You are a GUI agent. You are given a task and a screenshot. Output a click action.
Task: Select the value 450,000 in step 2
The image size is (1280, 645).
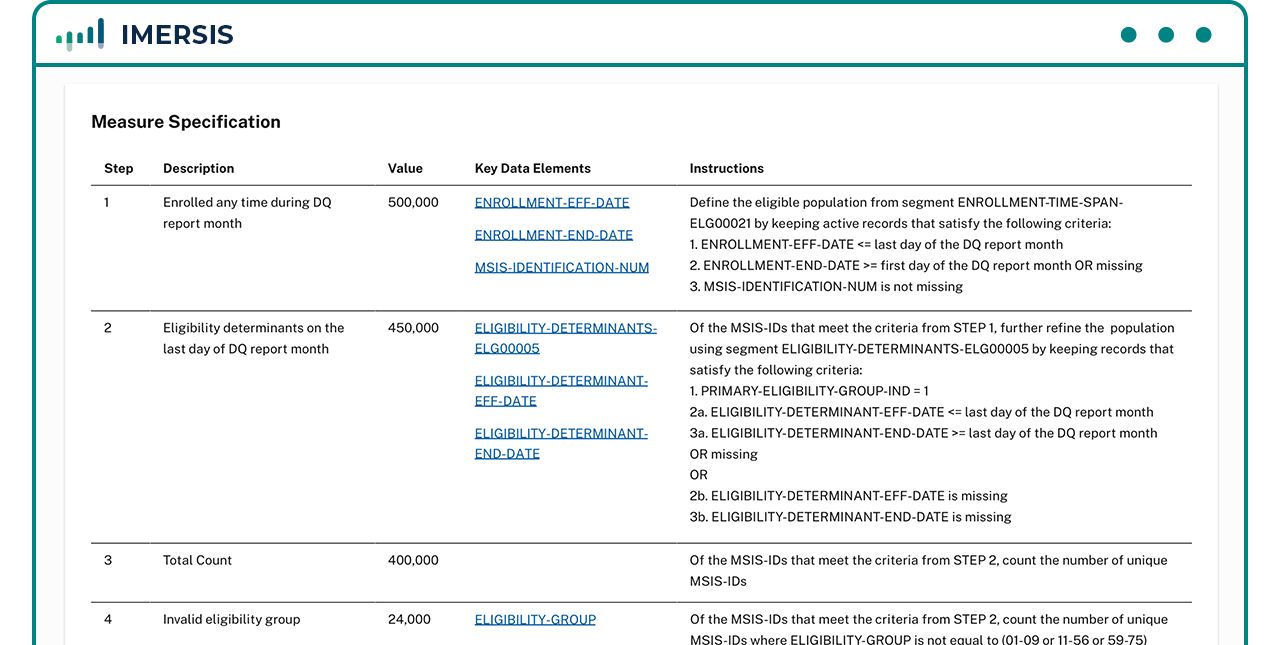point(413,327)
